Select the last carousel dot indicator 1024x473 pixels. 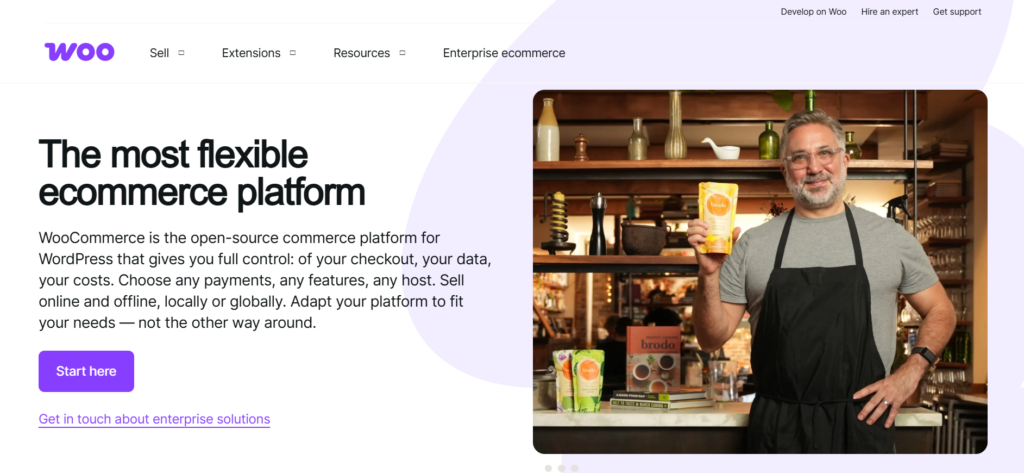pos(575,468)
